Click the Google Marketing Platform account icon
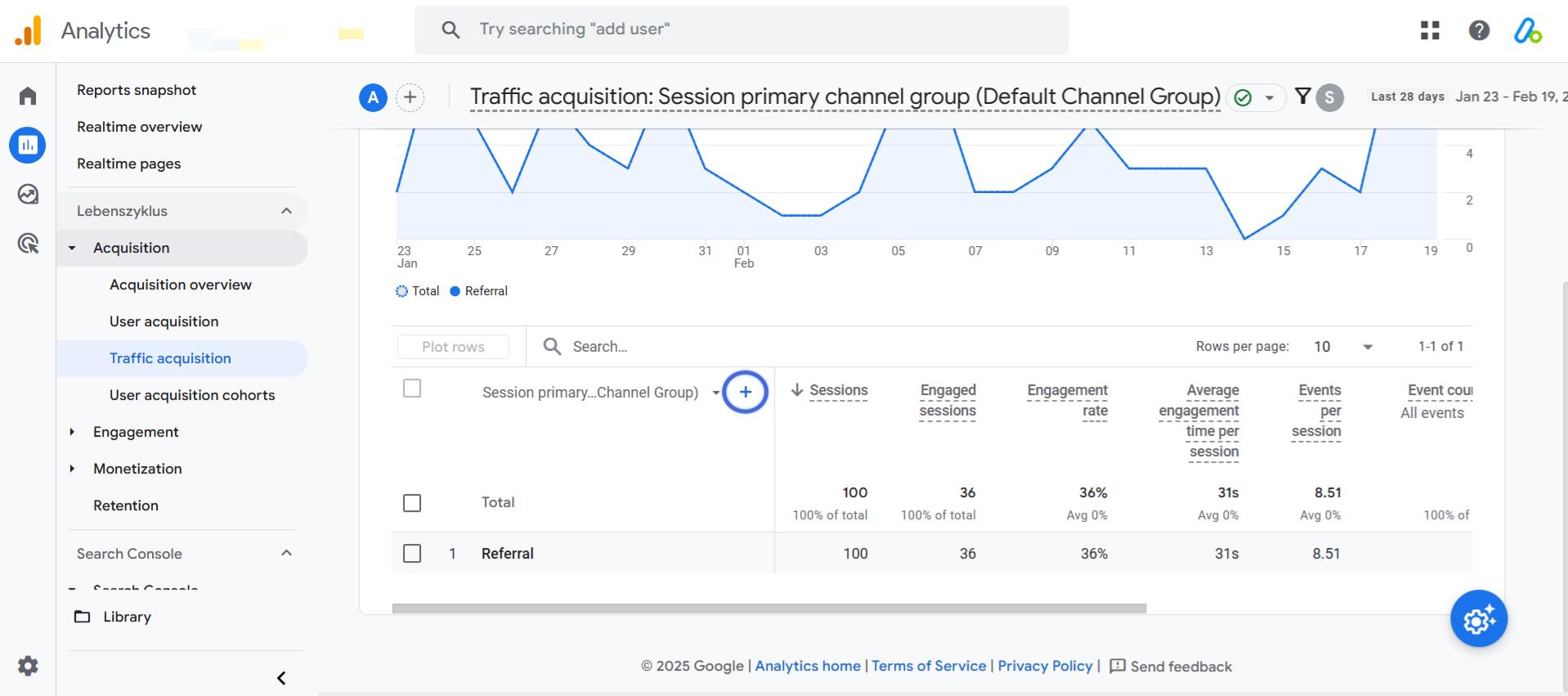 tap(1527, 31)
